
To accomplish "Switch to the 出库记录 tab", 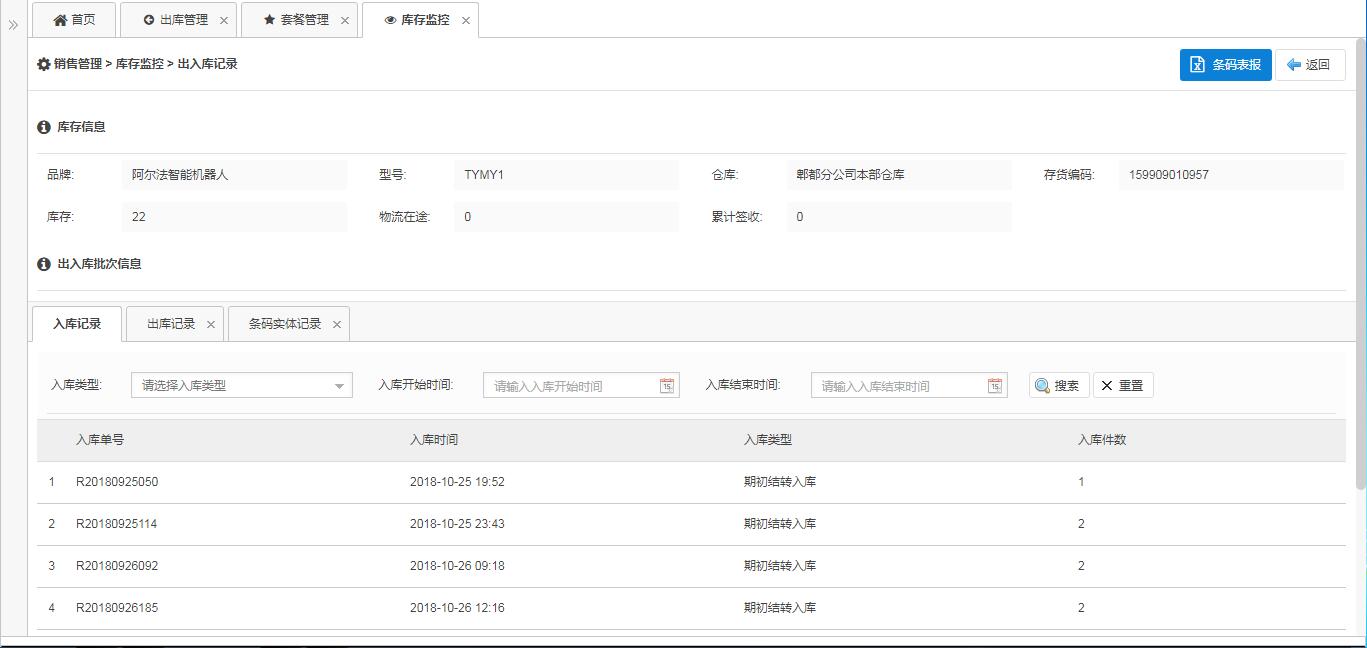I will (x=171, y=324).
